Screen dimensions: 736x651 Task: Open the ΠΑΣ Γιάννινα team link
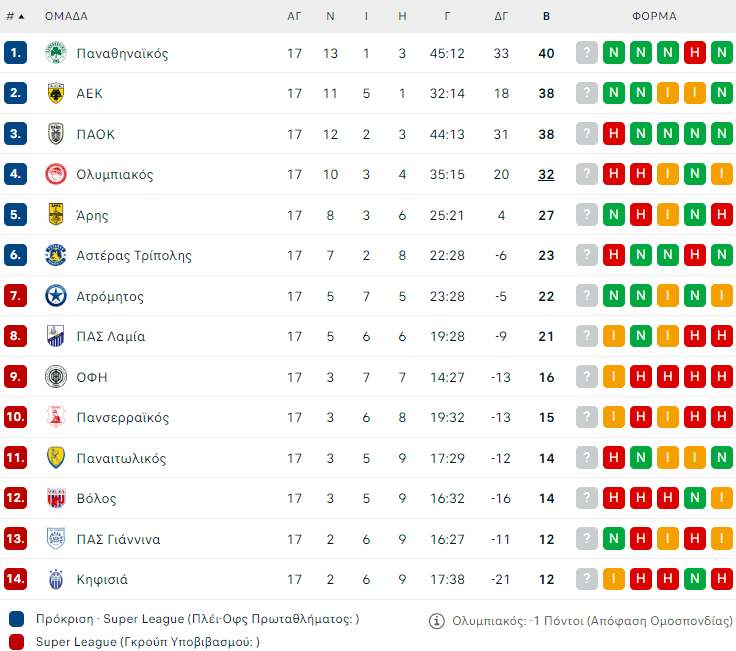click(x=118, y=539)
